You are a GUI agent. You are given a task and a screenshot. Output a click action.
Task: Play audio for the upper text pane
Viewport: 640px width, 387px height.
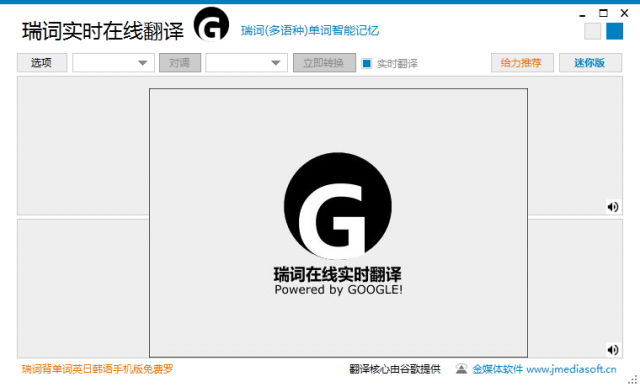click(612, 207)
